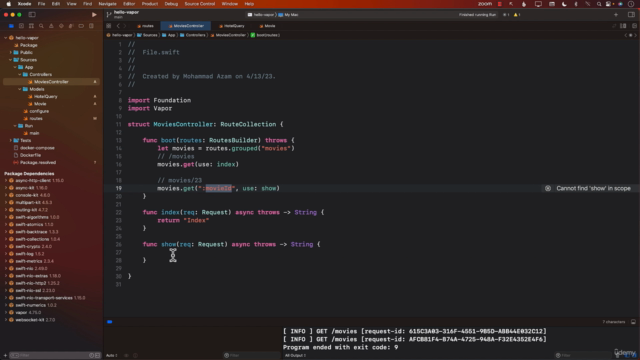Open the test navigator diamond icon
This screenshot has width=640, height=360.
click(61, 26)
